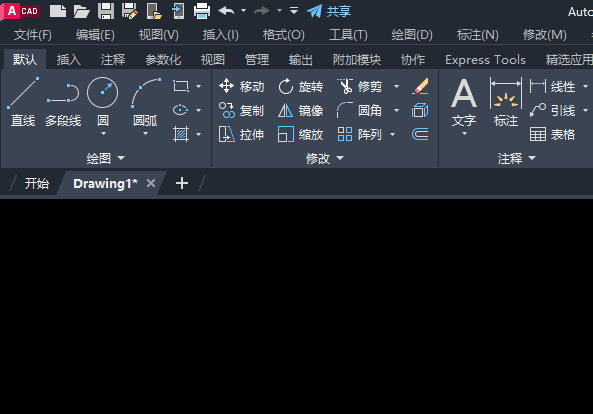Click the 圆角 fillet tool
The image size is (593, 414).
[360, 110]
